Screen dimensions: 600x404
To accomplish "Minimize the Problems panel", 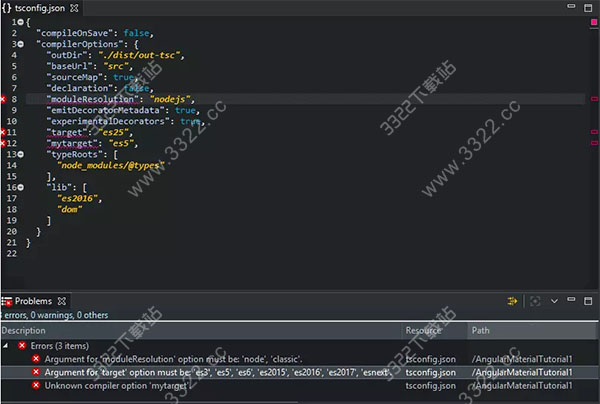I will [573, 300].
